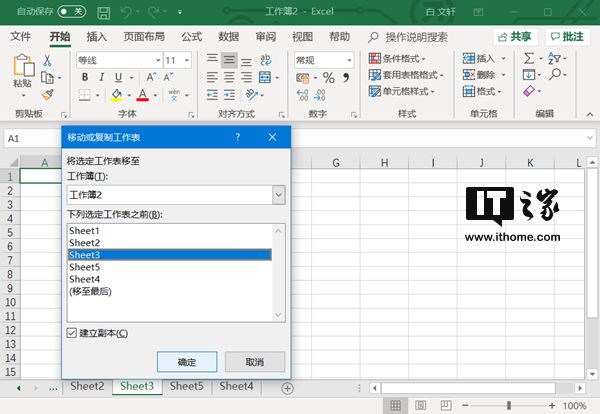600x414 pixels.
Task: Open the font size dropdown
Action: (x=187, y=60)
